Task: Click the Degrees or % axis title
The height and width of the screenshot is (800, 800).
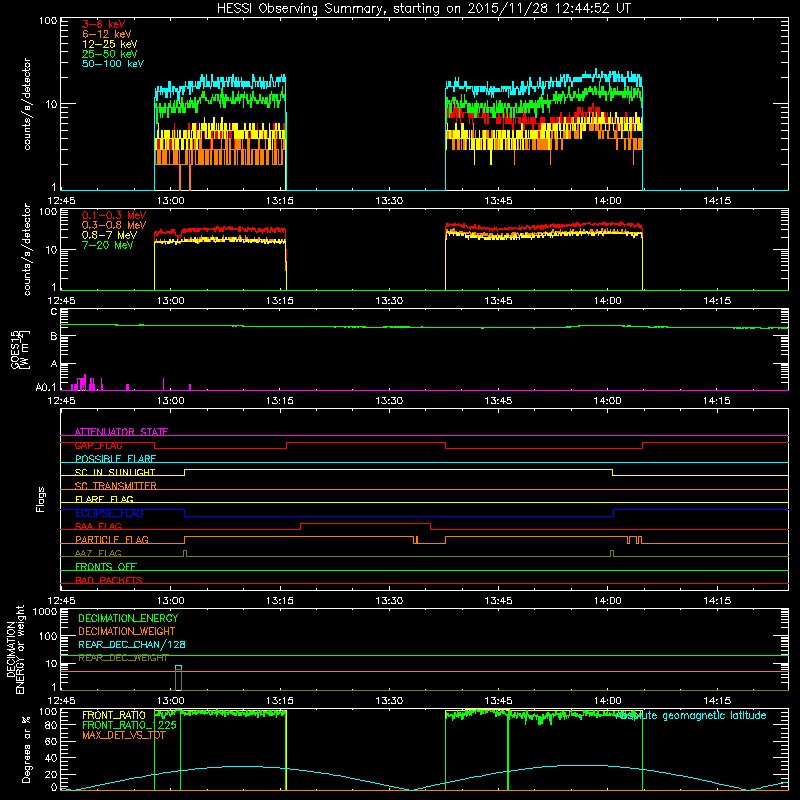Action: [x=26, y=749]
